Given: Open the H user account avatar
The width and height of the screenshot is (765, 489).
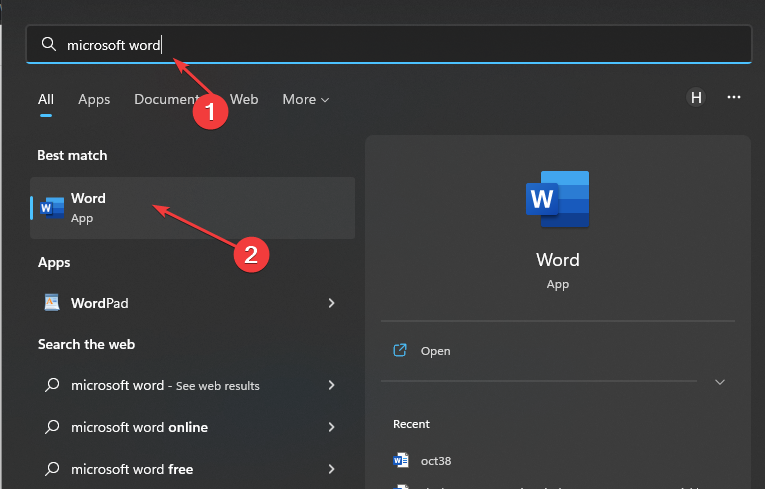Looking at the screenshot, I should pyautogui.click(x=696, y=98).
